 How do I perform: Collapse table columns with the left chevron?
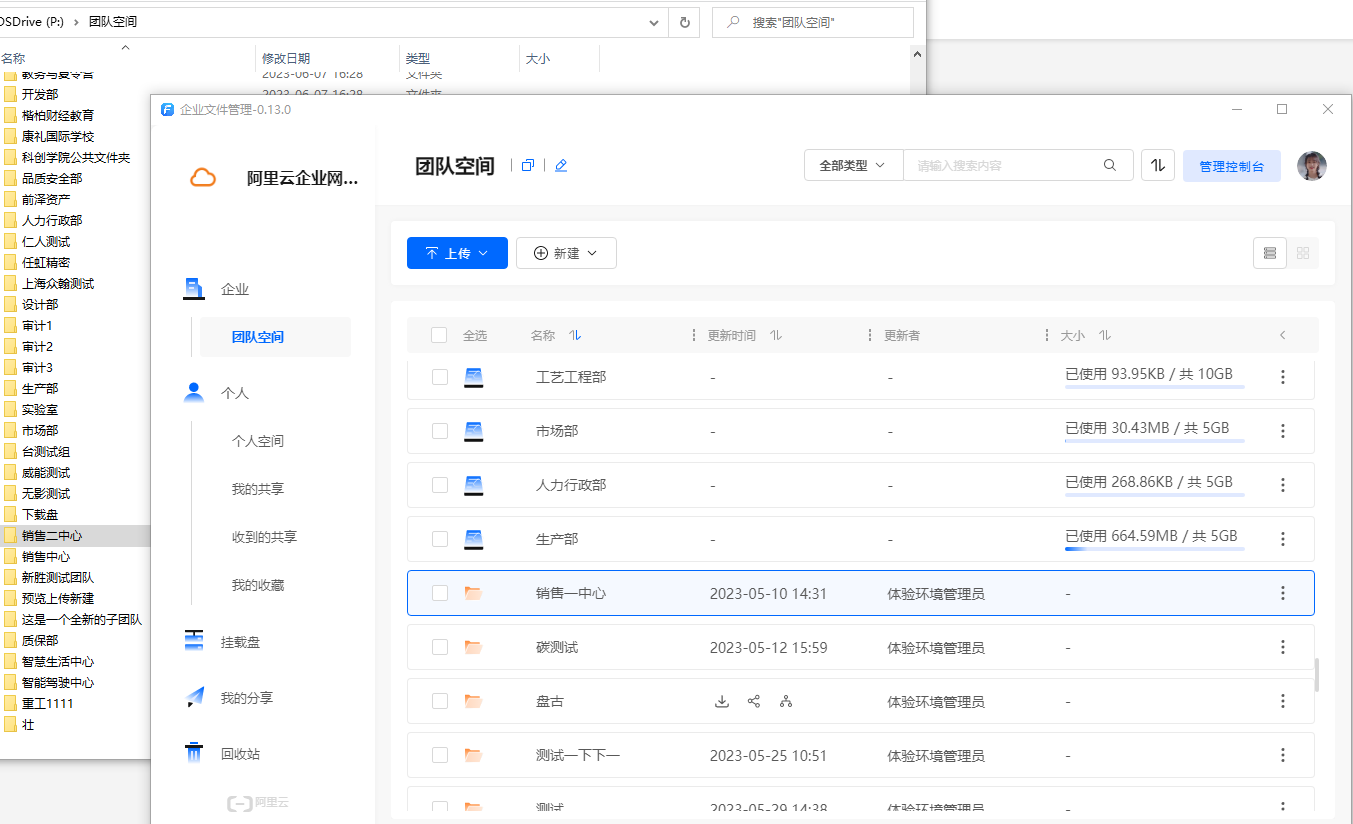click(x=1283, y=336)
